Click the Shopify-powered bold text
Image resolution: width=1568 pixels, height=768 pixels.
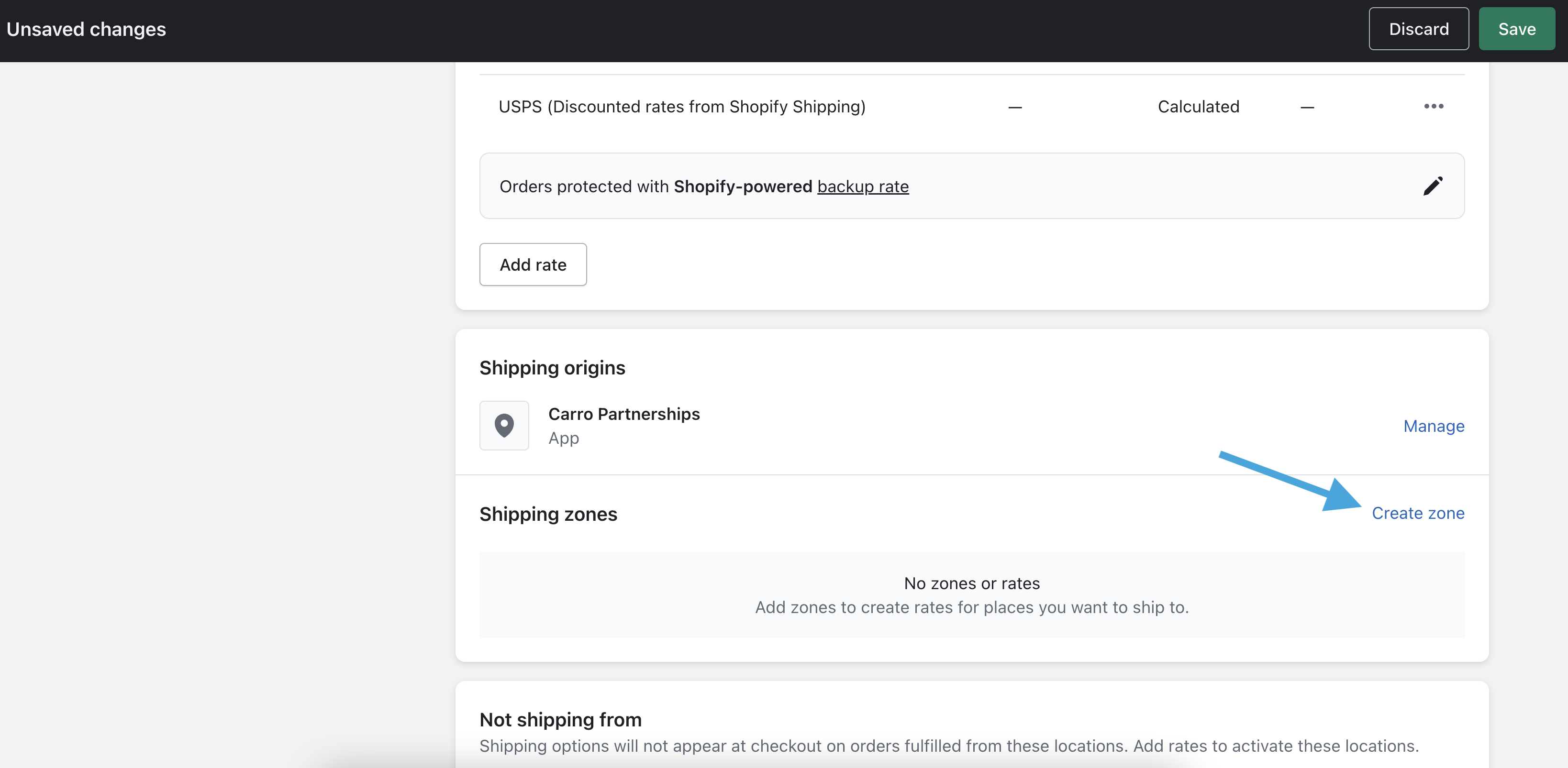[743, 186]
